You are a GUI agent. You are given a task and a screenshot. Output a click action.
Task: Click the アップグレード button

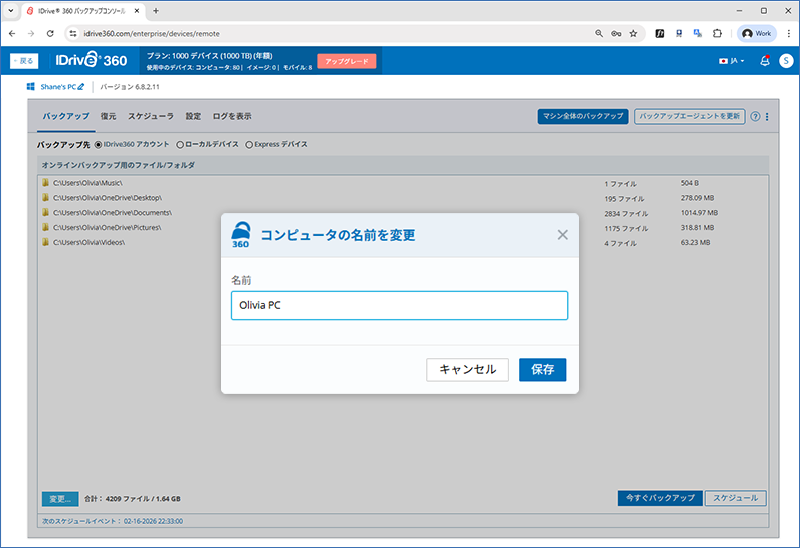coord(347,61)
